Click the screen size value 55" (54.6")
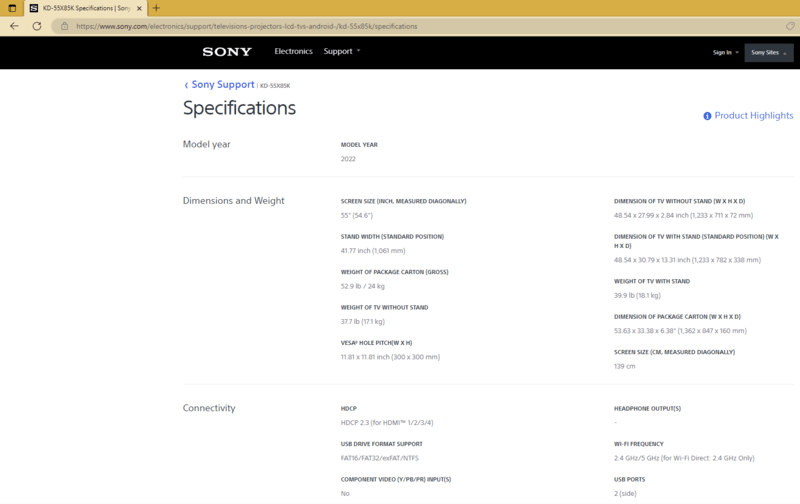This screenshot has width=800, height=504. point(357,216)
